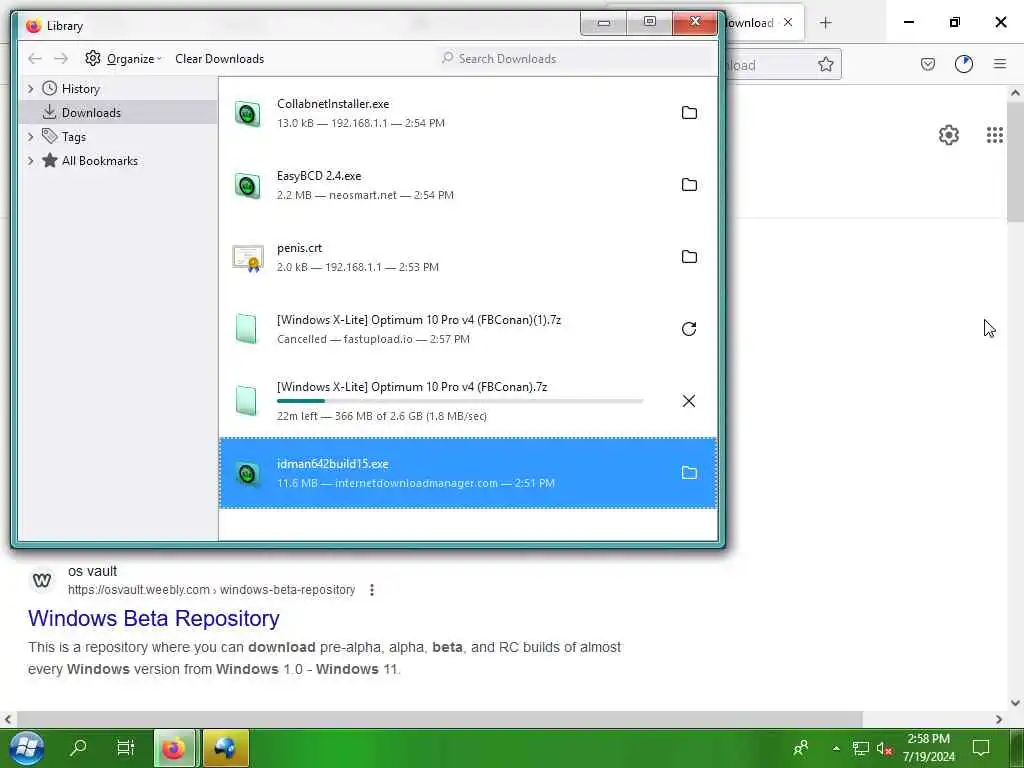Open containing folder for penis.crt
Screen dimensions: 1024x768
[689, 257]
